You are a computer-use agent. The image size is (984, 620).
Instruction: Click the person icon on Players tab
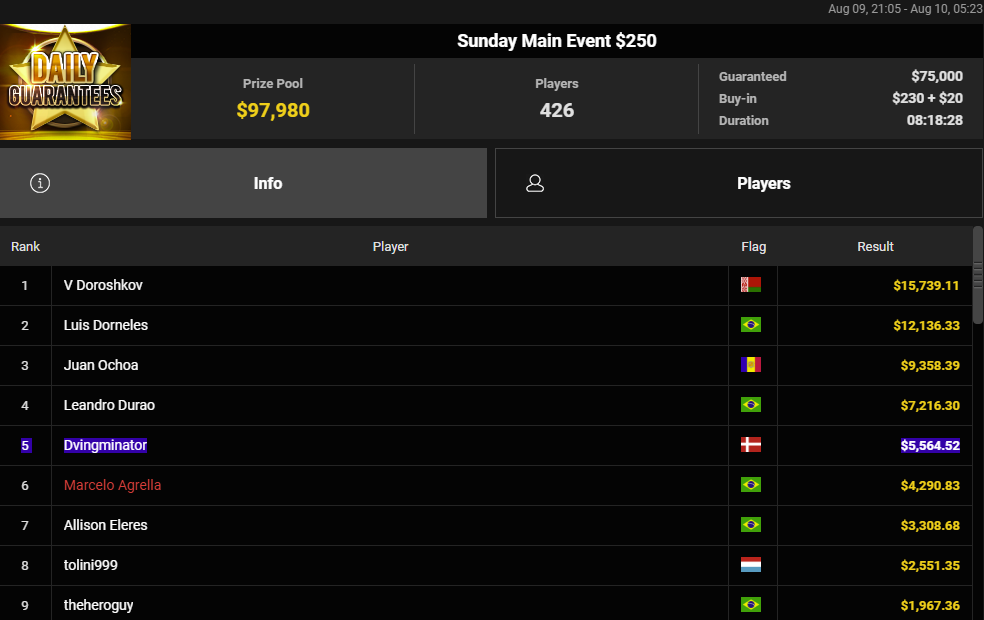tap(535, 183)
